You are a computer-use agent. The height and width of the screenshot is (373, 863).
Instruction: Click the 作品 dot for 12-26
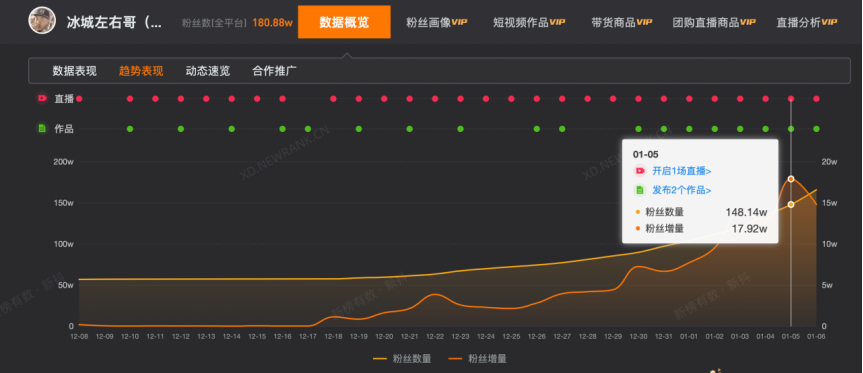point(537,129)
